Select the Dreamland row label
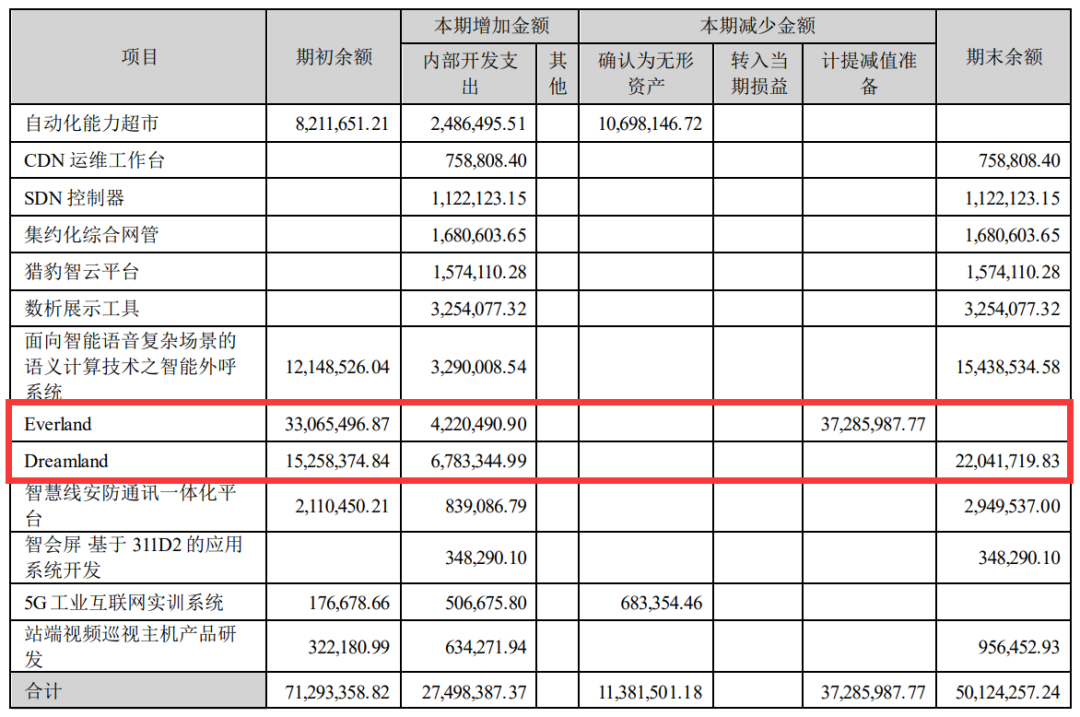Screen dimensions: 1080x717 coord(67,461)
